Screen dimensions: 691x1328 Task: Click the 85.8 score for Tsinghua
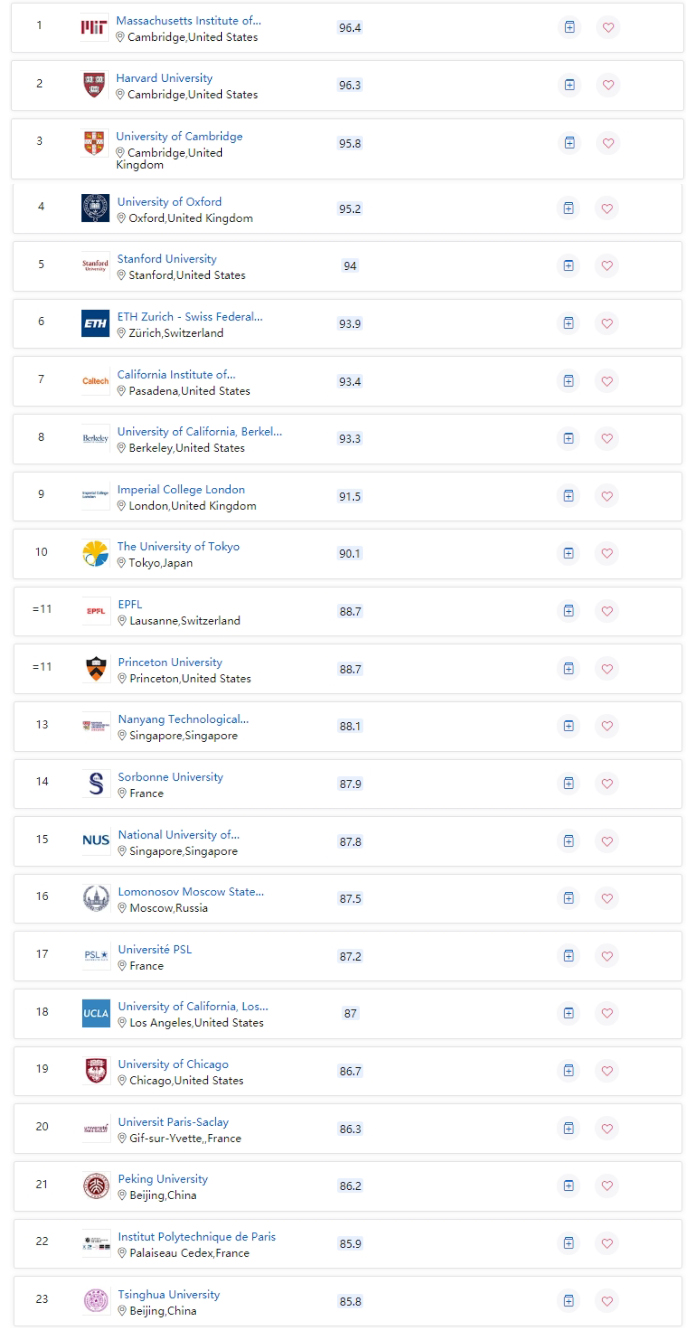[x=350, y=1302]
